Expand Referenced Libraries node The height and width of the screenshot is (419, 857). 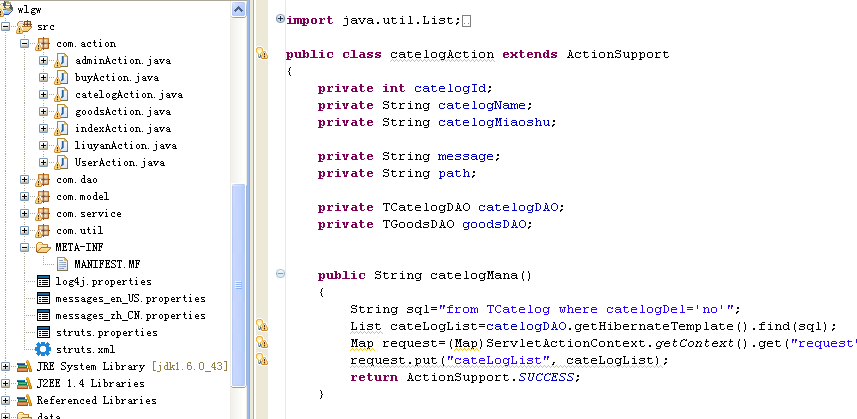coord(5,400)
